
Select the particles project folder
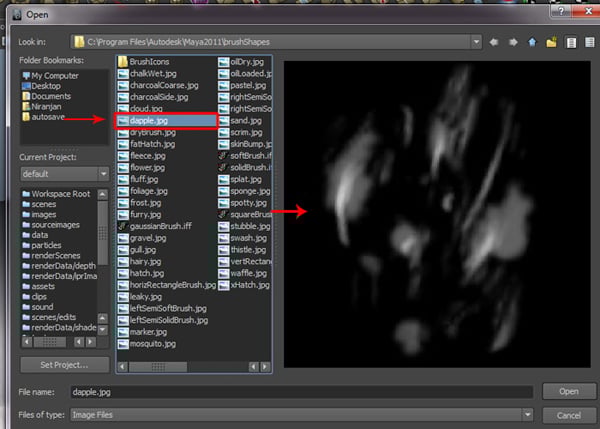(42, 245)
